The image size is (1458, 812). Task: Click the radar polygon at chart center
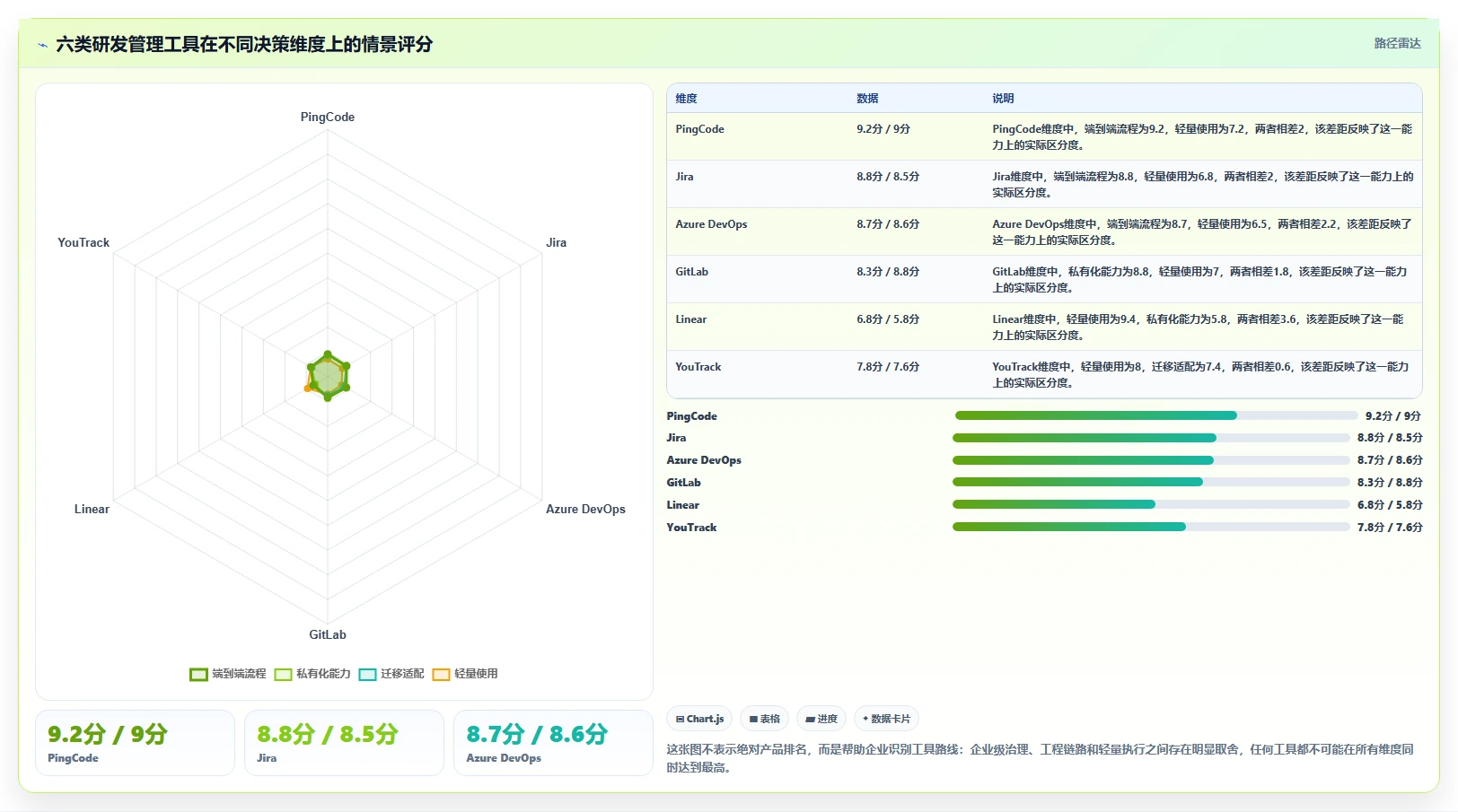click(x=328, y=376)
